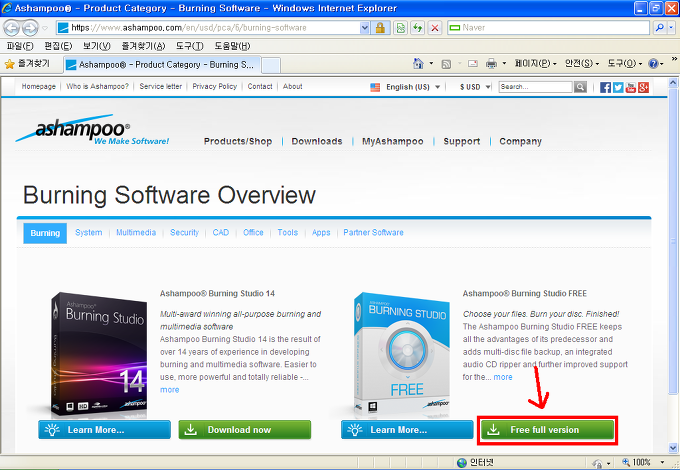Click Download now for Burning Studio 14
Screen dimensions: 680x470
pyautogui.click(x=245, y=430)
